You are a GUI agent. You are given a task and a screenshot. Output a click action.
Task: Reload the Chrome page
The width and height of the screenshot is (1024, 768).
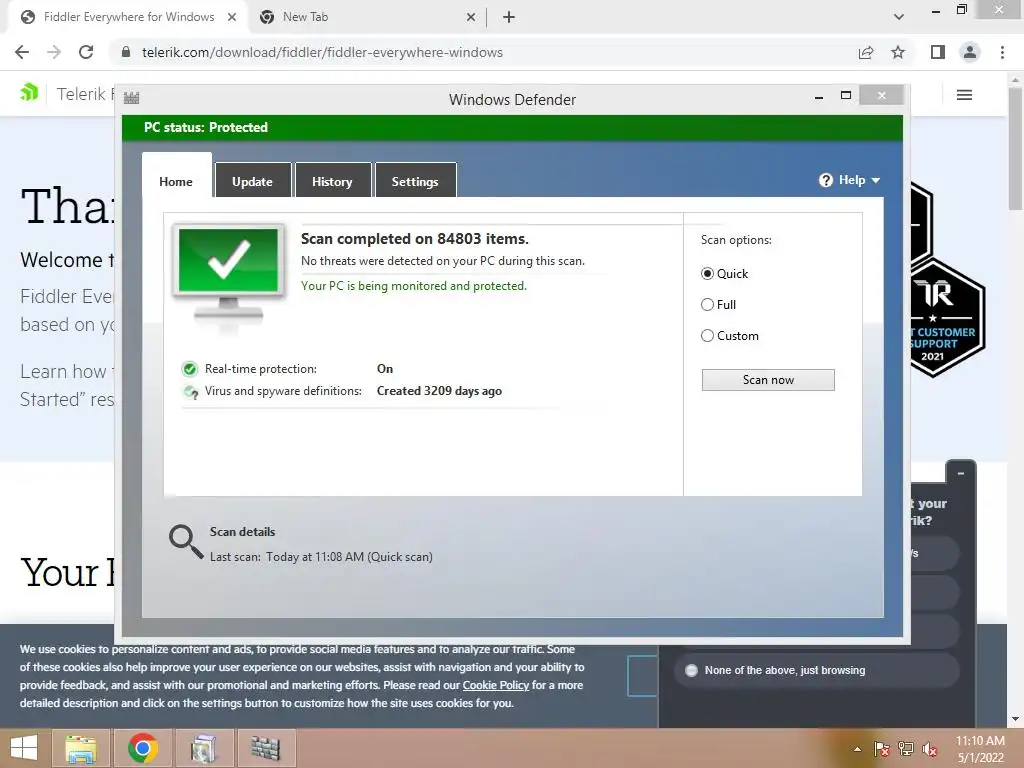86,52
